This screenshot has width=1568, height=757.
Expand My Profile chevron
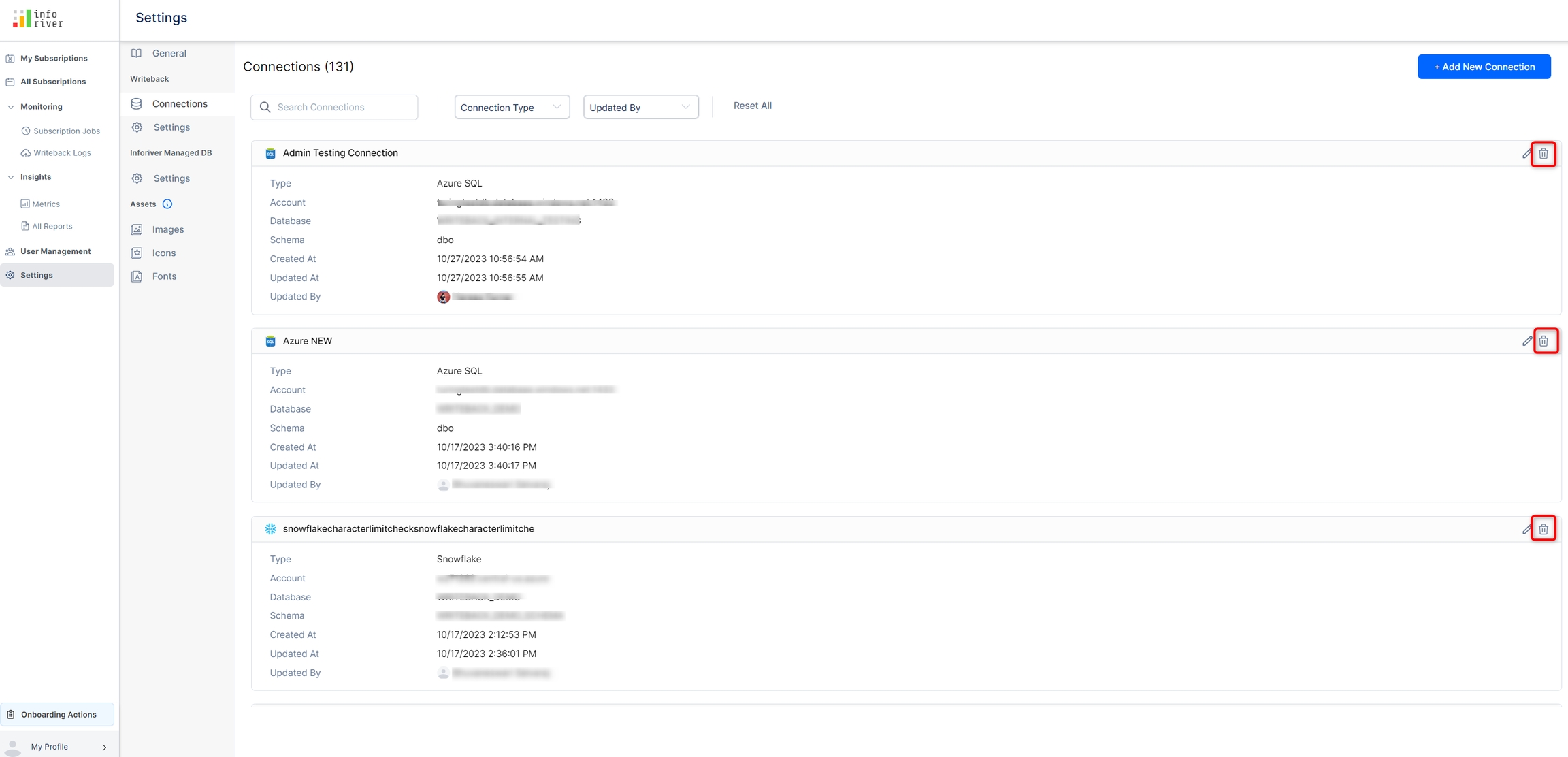pos(104,747)
